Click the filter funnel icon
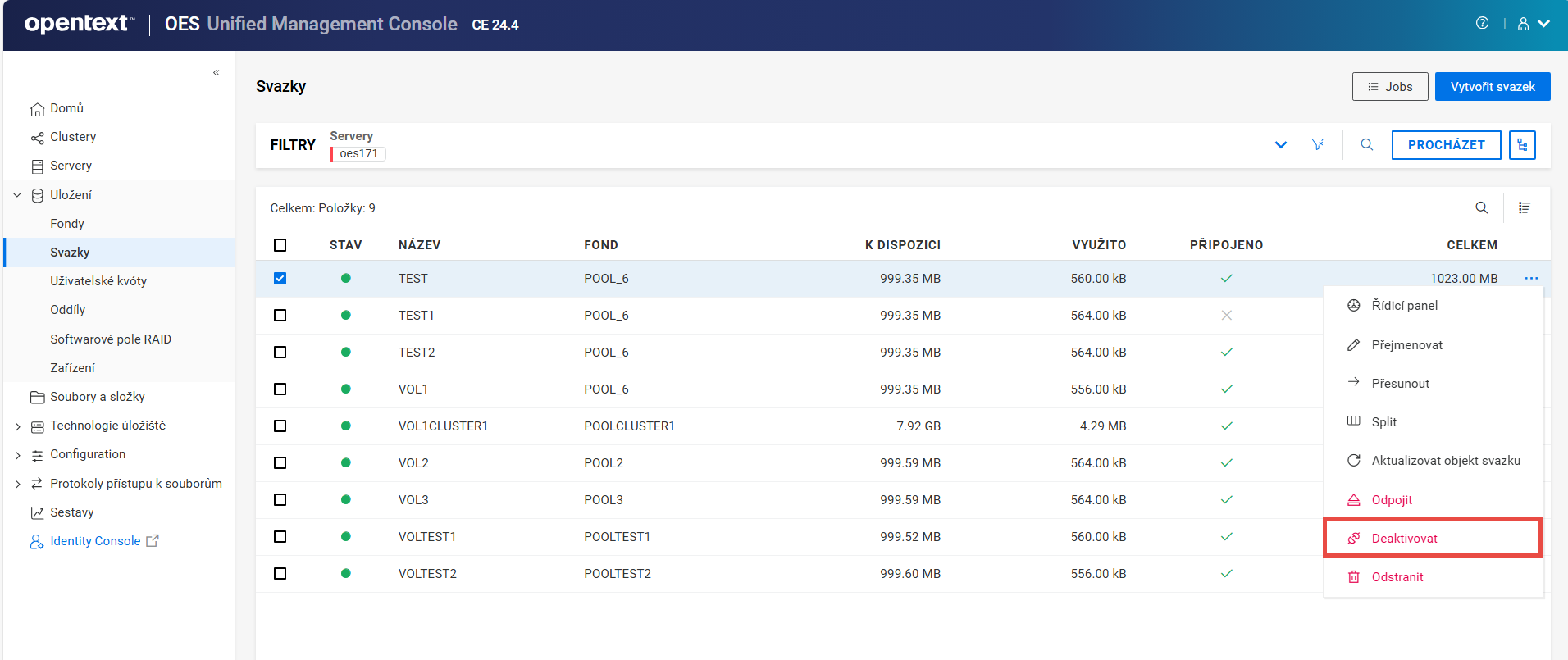Screen dimensions: 1568x660 click(x=1317, y=144)
